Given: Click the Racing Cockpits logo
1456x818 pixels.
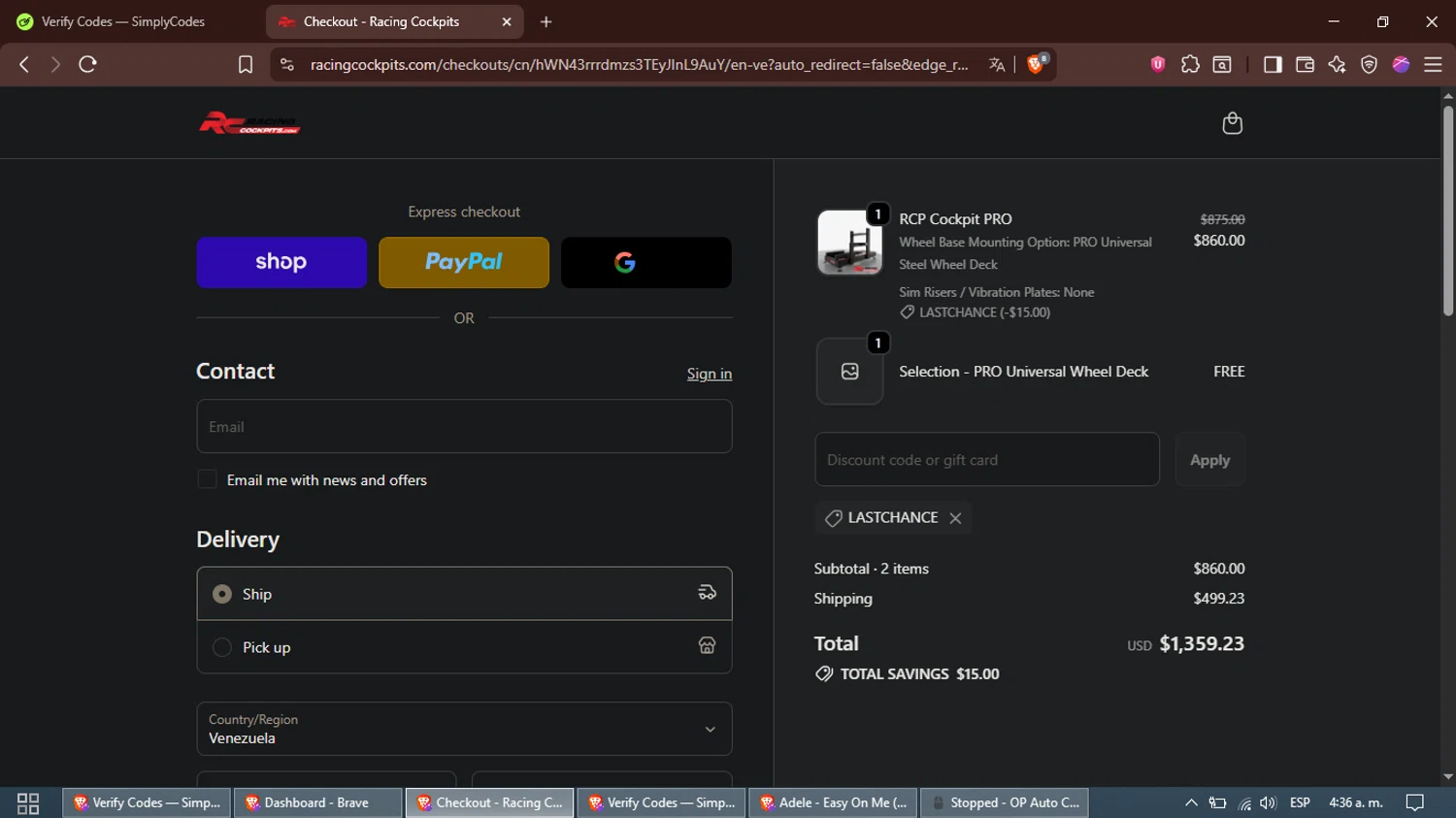Looking at the screenshot, I should click(249, 123).
